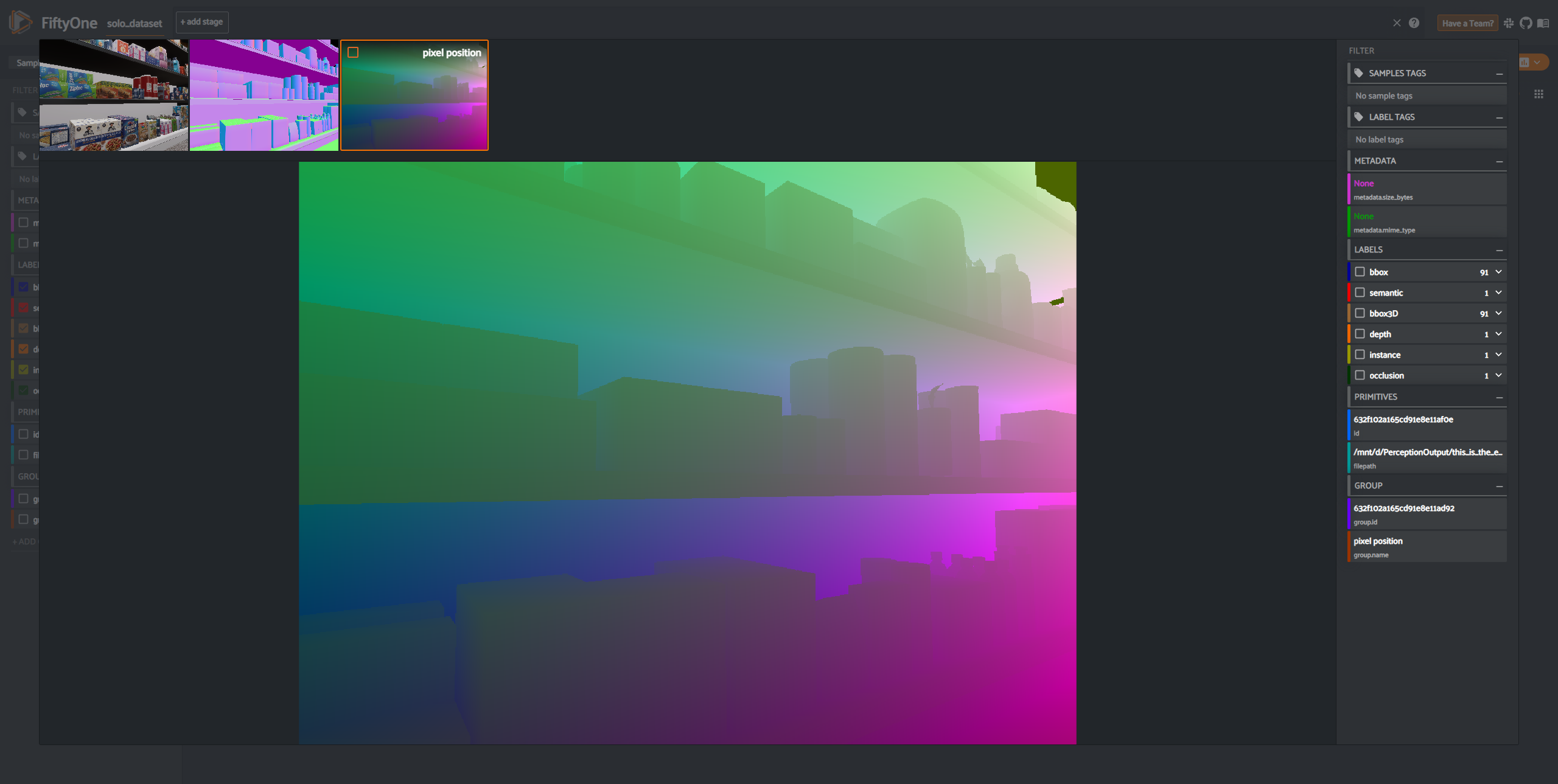1558x784 pixels.
Task: Click the FiftyOne logo icon
Action: click(x=20, y=23)
